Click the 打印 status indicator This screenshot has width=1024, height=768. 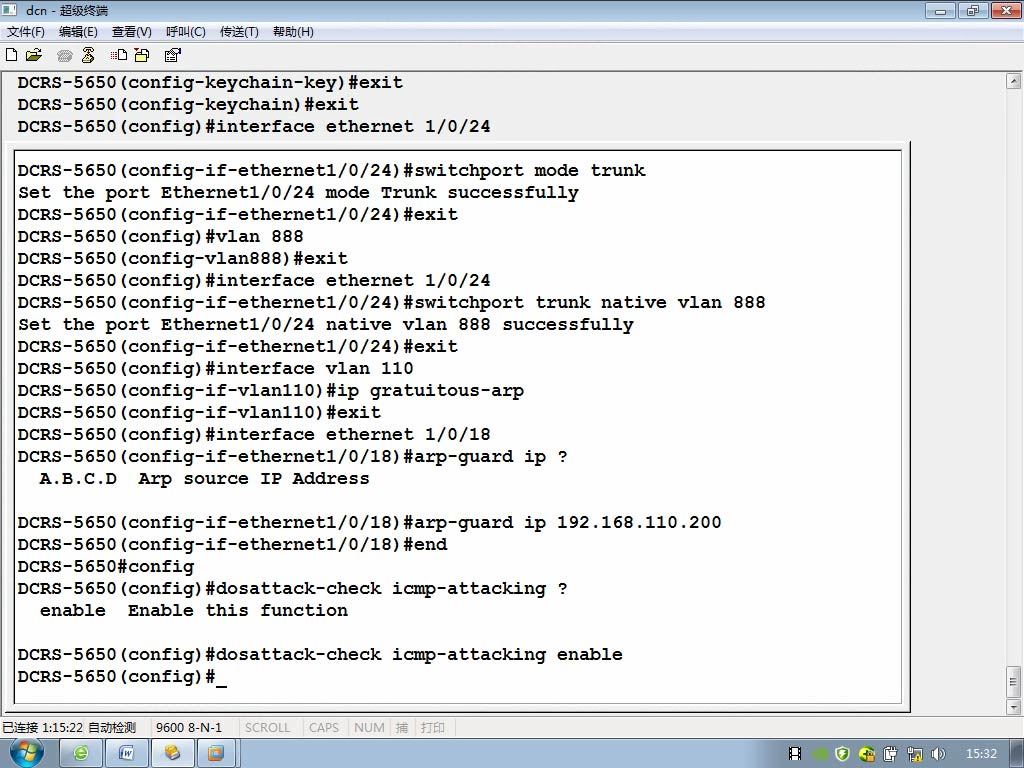pos(432,727)
